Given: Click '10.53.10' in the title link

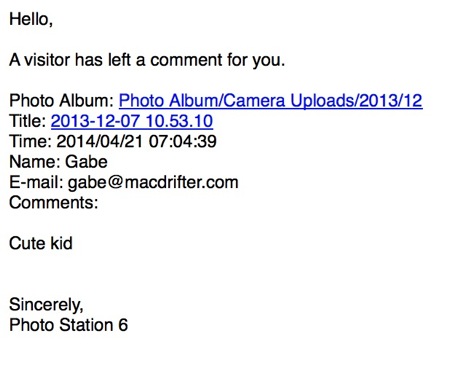Looking at the screenshot, I should coord(179,121).
